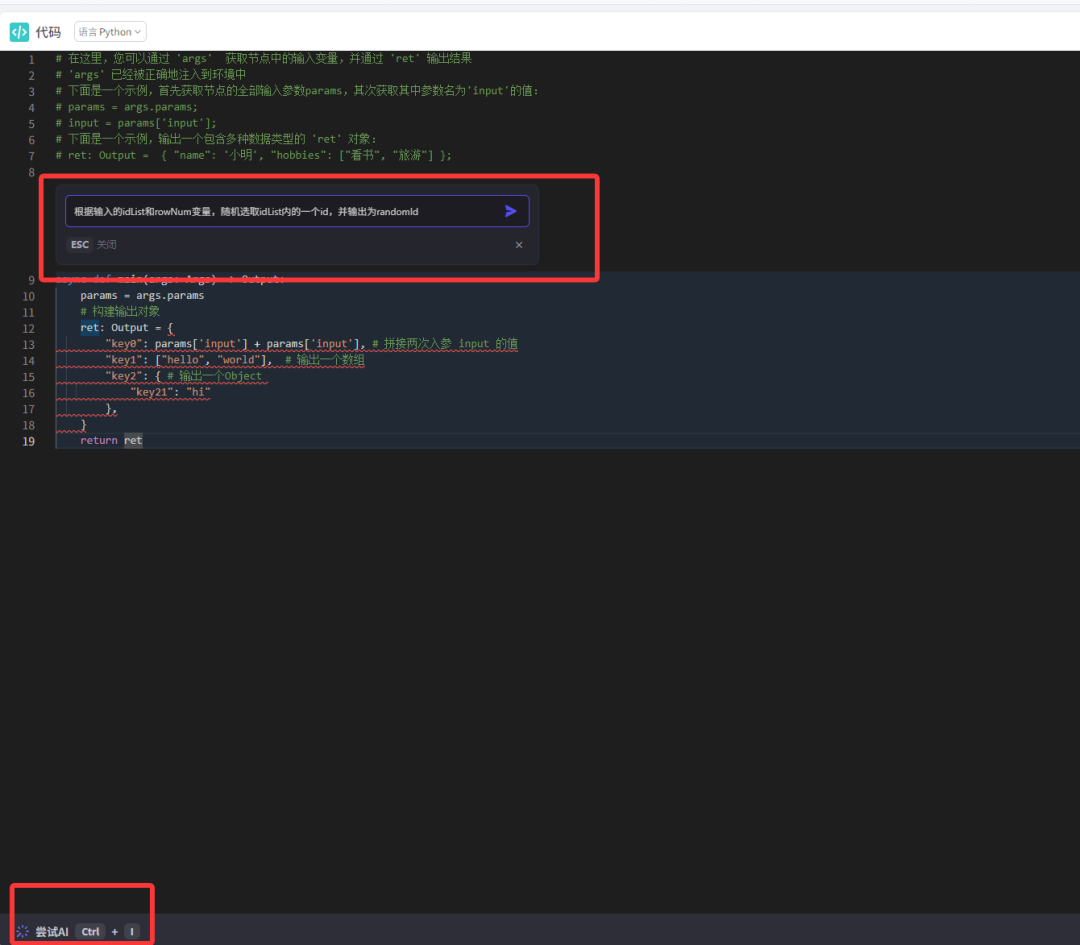Viewport: 1080px width, 945px height.
Task: Click the 尝试AI label at bottom
Action: coord(52,931)
